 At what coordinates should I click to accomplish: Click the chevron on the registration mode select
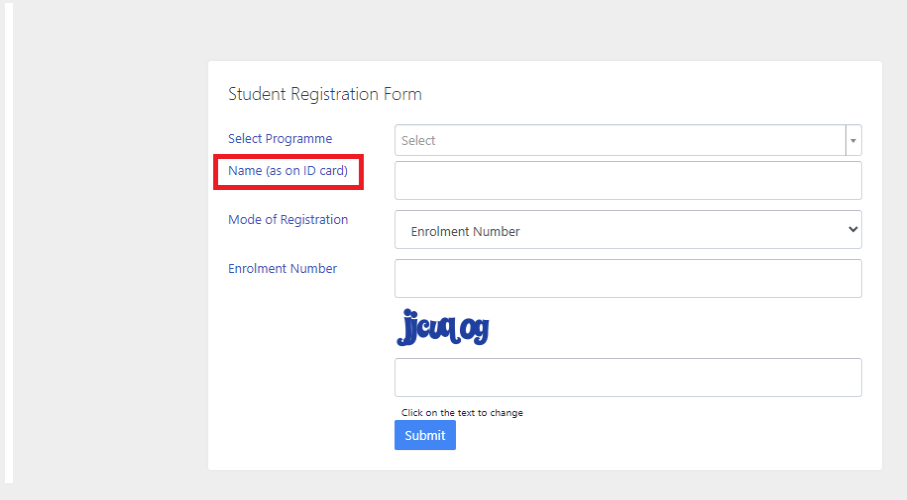point(852,229)
